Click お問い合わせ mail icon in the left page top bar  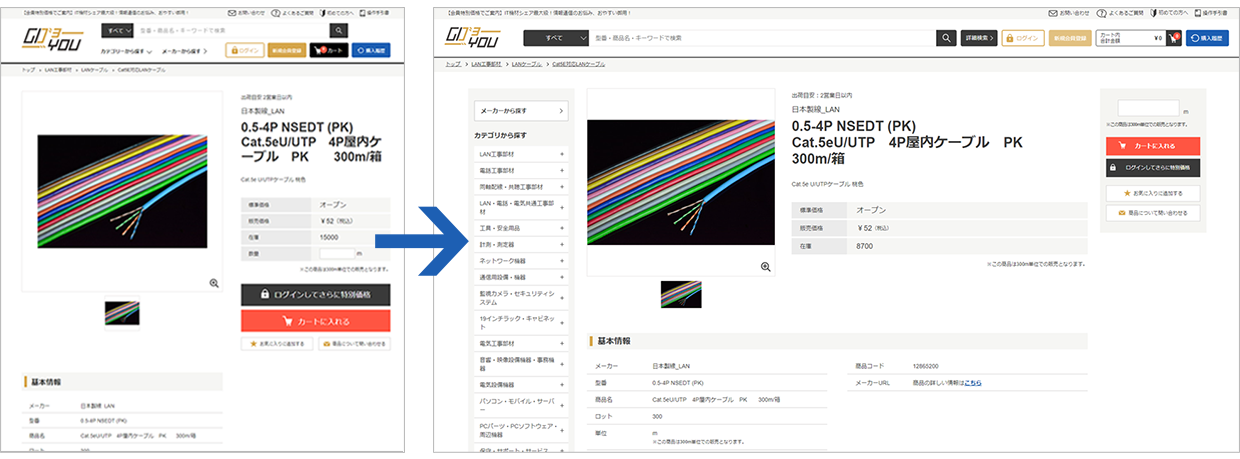coord(233,13)
